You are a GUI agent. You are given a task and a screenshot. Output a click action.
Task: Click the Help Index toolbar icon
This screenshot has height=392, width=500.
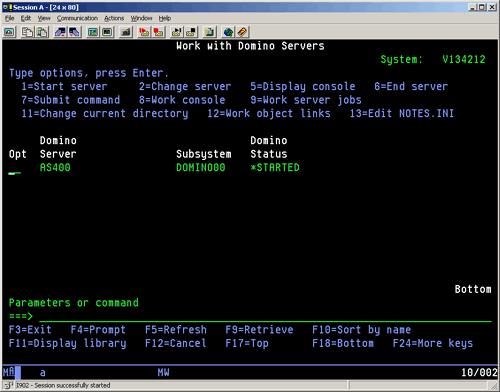[x=243, y=32]
